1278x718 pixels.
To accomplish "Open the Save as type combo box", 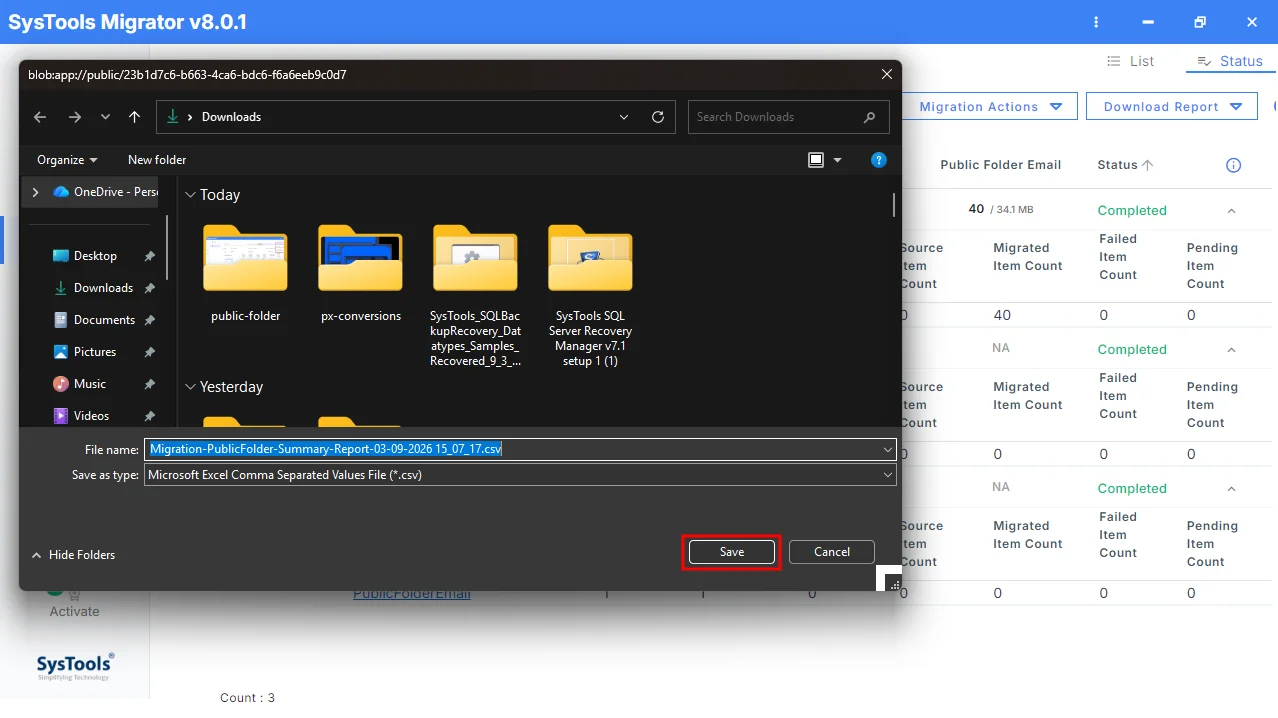I will [x=520, y=475].
